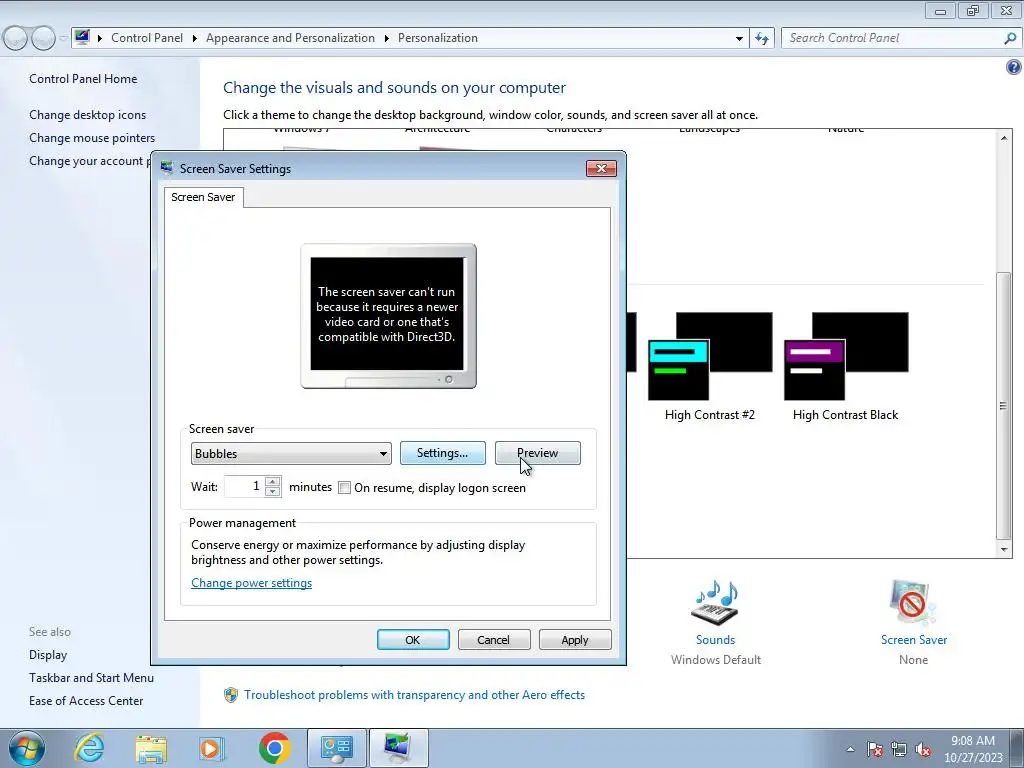This screenshot has height=768, width=1024.
Task: Switch to the Screen Saver Settings taskbar button
Action: coord(399,748)
